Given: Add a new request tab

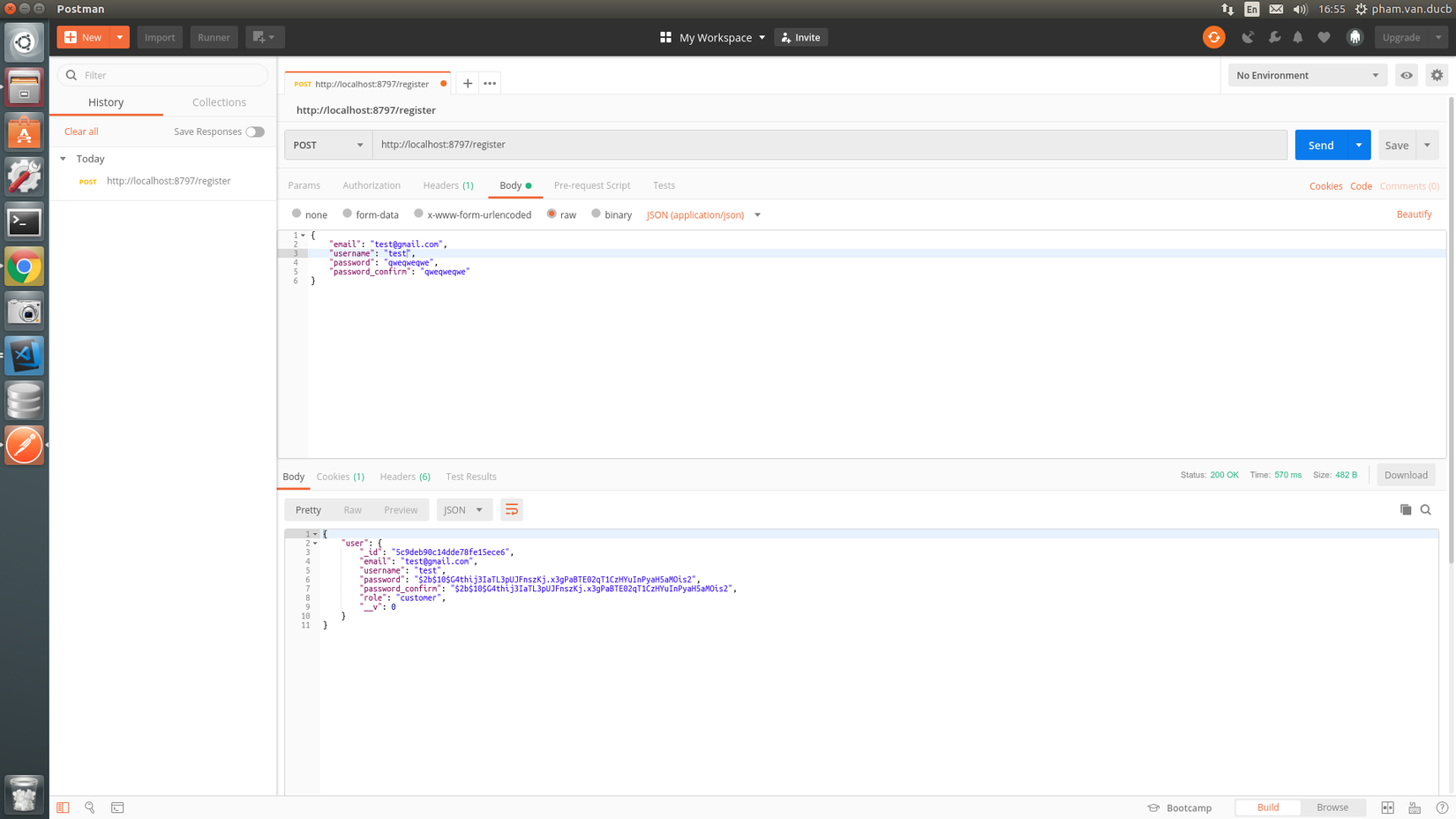Looking at the screenshot, I should tap(468, 84).
